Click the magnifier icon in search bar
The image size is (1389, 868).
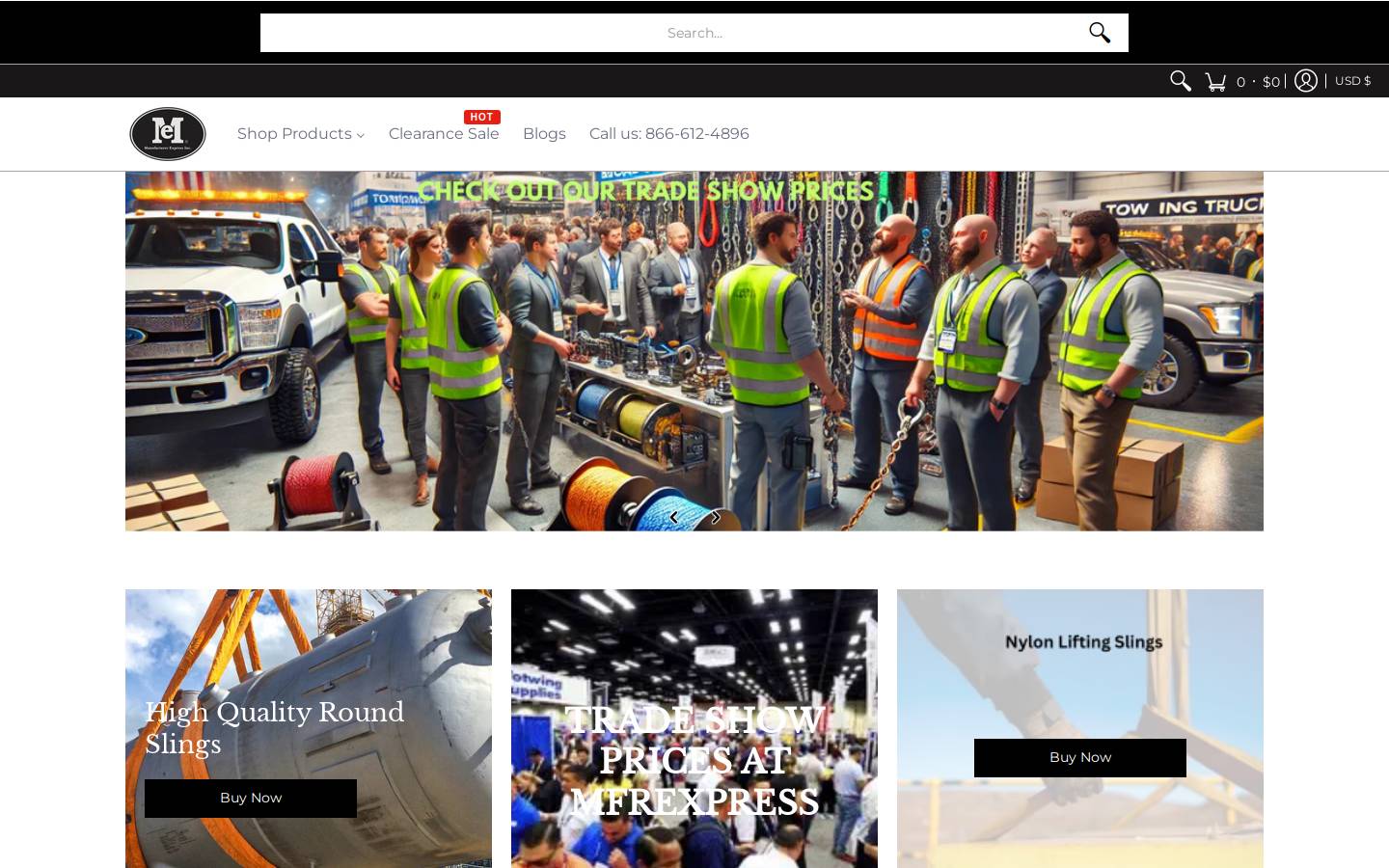tap(1100, 33)
